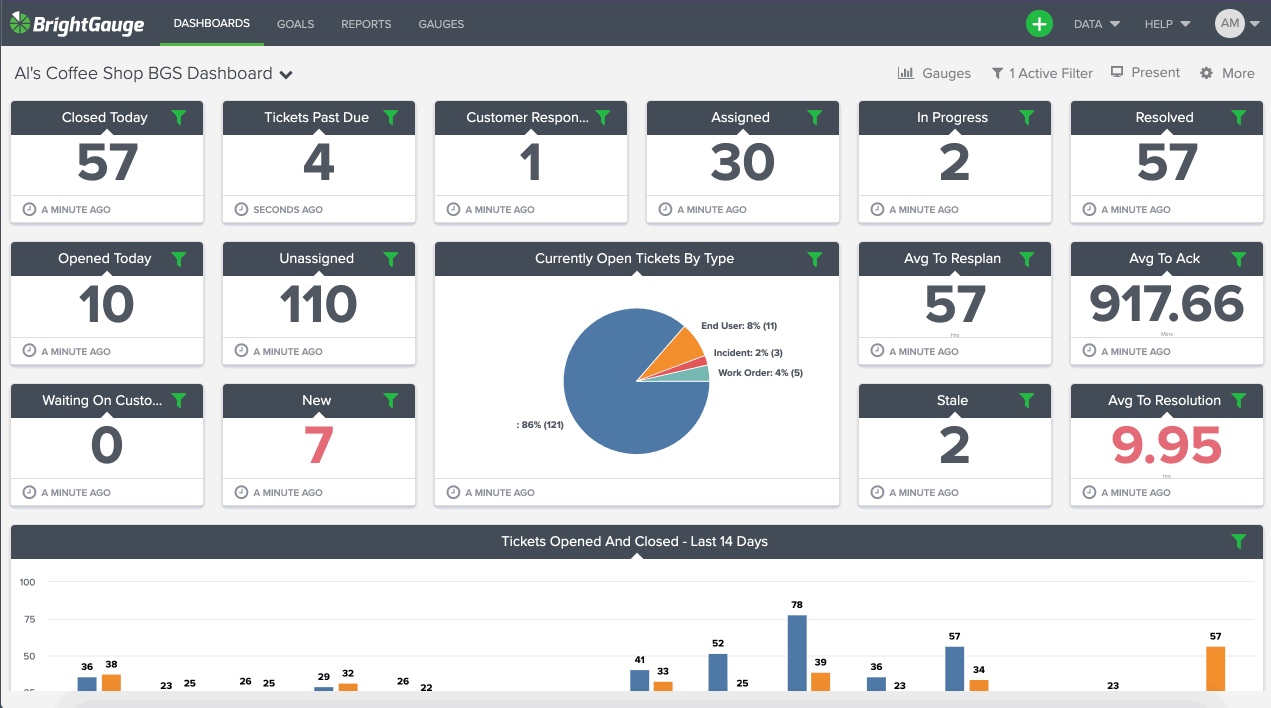Click the green plus add button
Viewport: 1271px width, 708px height.
coord(1039,24)
